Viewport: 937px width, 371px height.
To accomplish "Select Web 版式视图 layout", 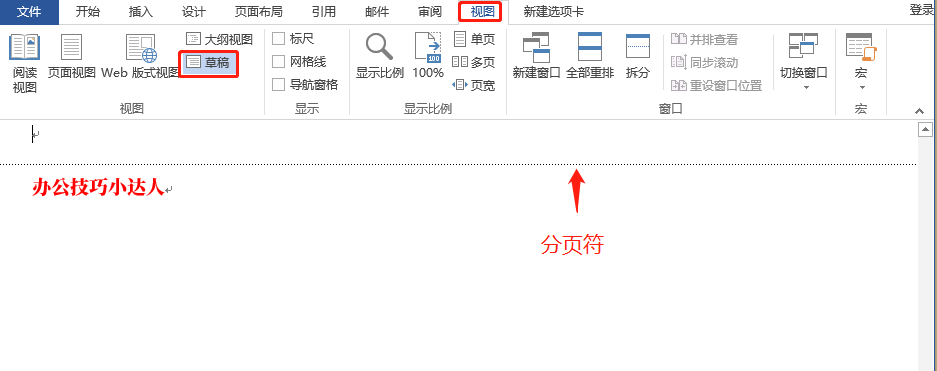I will coord(140,57).
